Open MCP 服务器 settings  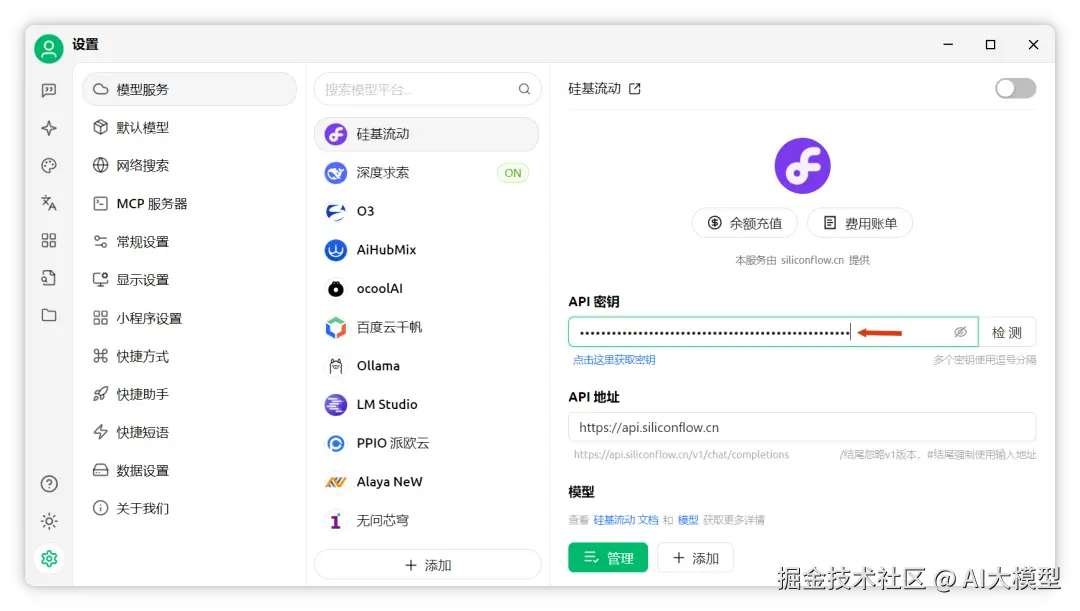point(189,204)
